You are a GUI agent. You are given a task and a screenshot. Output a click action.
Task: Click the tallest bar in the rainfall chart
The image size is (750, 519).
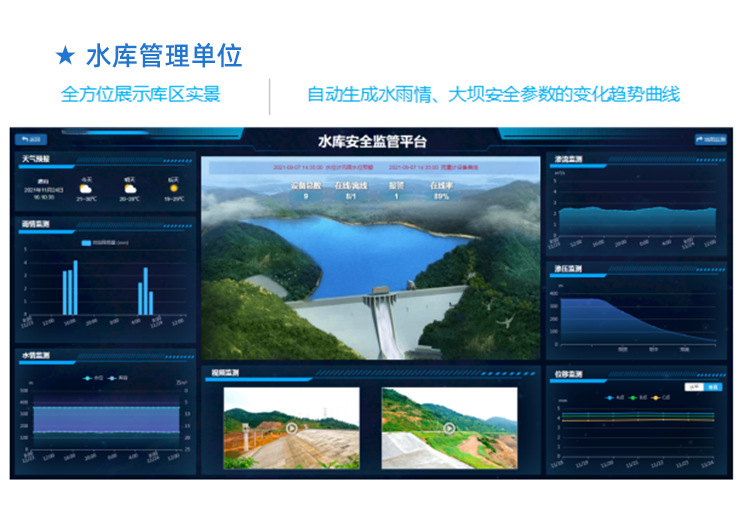[x=76, y=287]
